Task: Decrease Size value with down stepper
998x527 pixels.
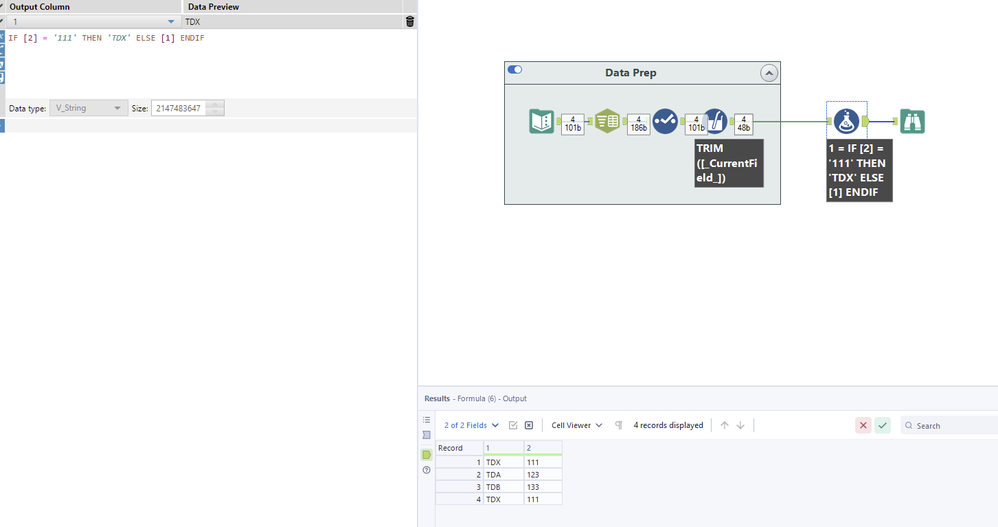Action: coord(215,112)
